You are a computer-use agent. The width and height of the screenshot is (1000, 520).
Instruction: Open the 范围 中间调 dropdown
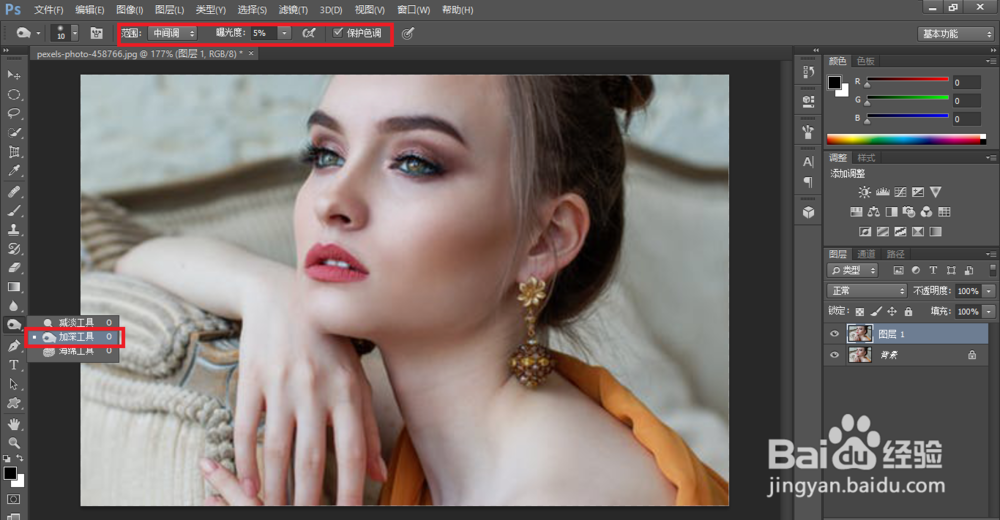coord(172,33)
